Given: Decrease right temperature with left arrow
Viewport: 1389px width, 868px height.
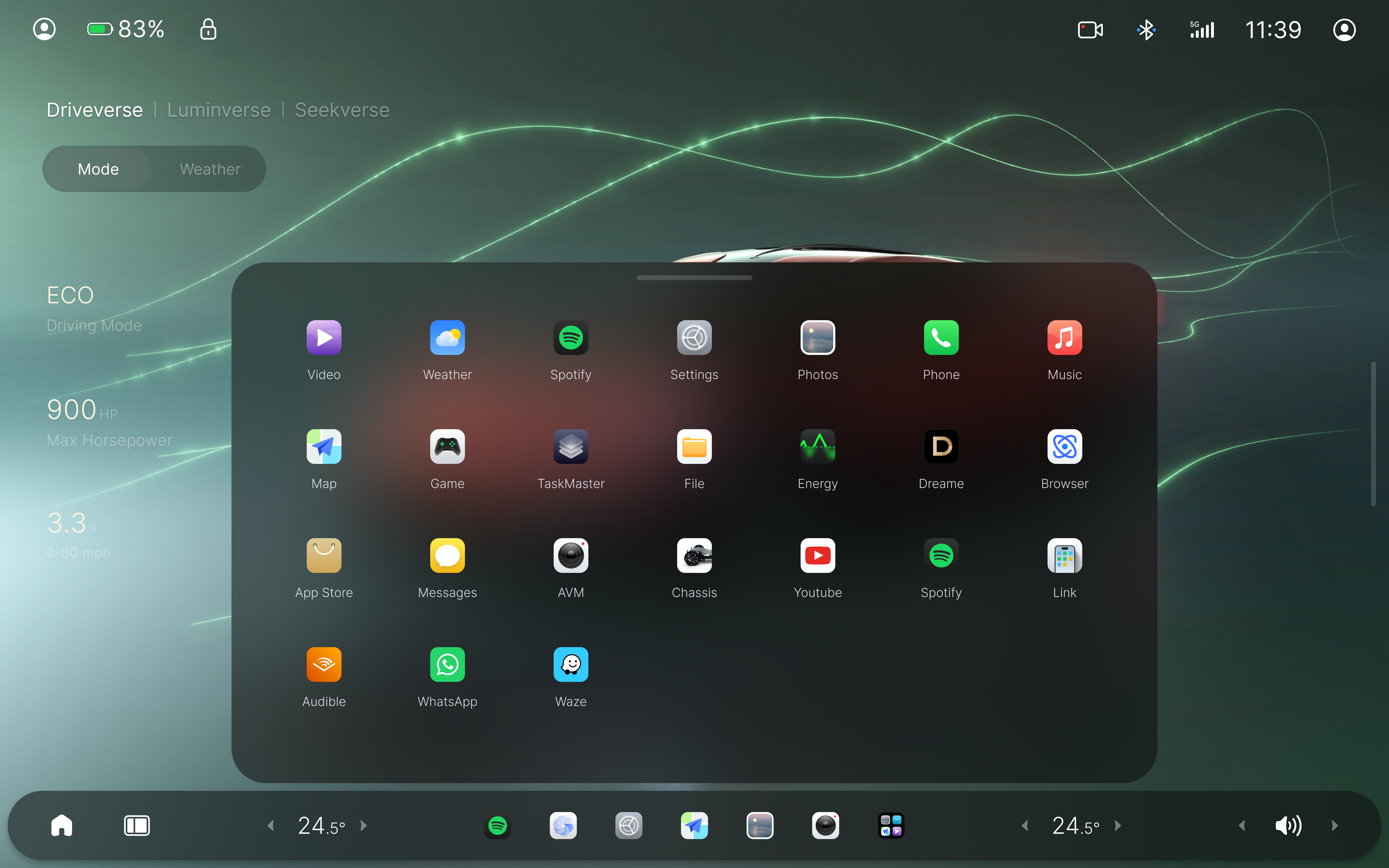Looking at the screenshot, I should coord(1025,826).
